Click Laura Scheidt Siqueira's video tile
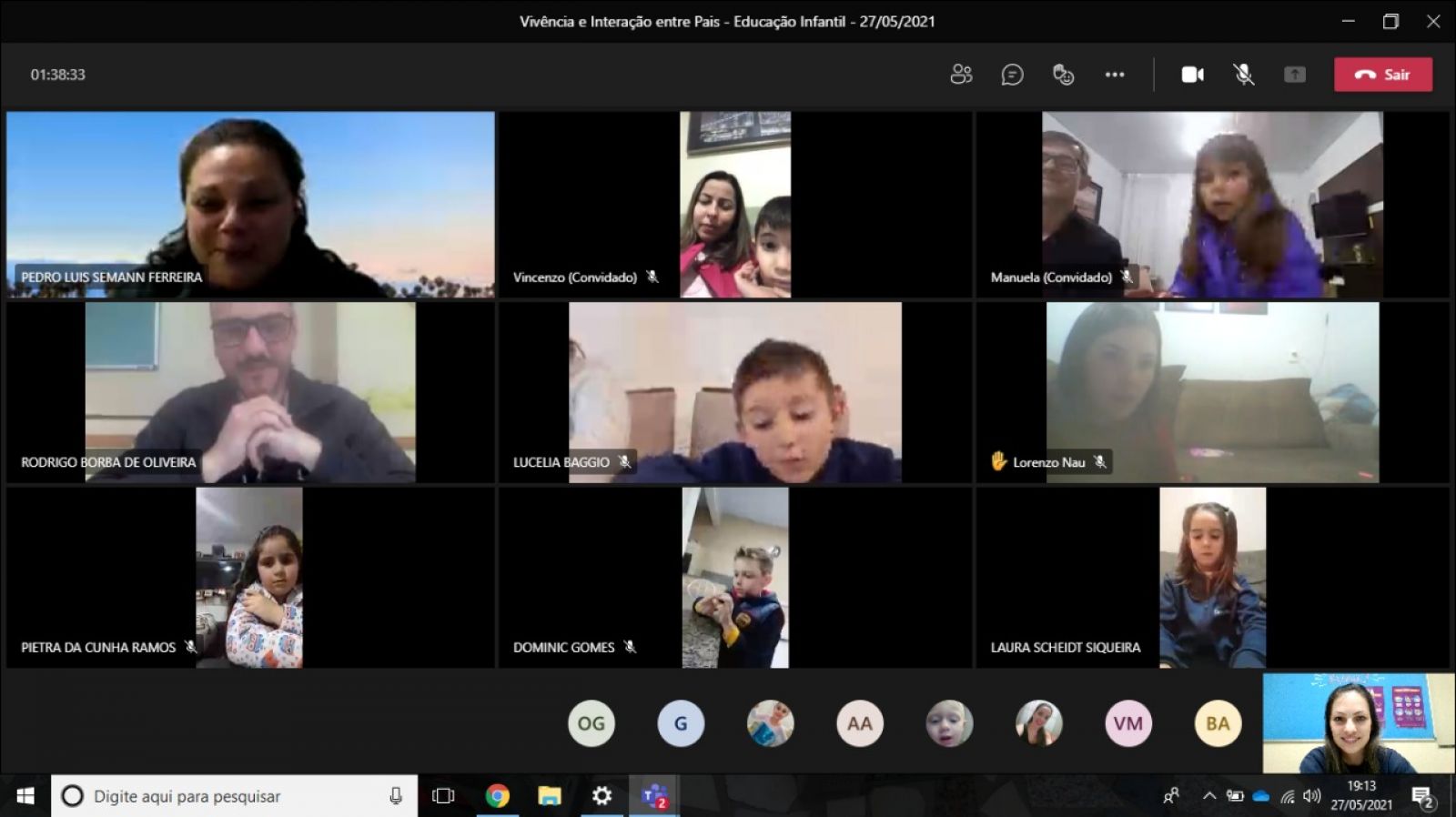Image resolution: width=1456 pixels, height=817 pixels. tap(1212, 577)
